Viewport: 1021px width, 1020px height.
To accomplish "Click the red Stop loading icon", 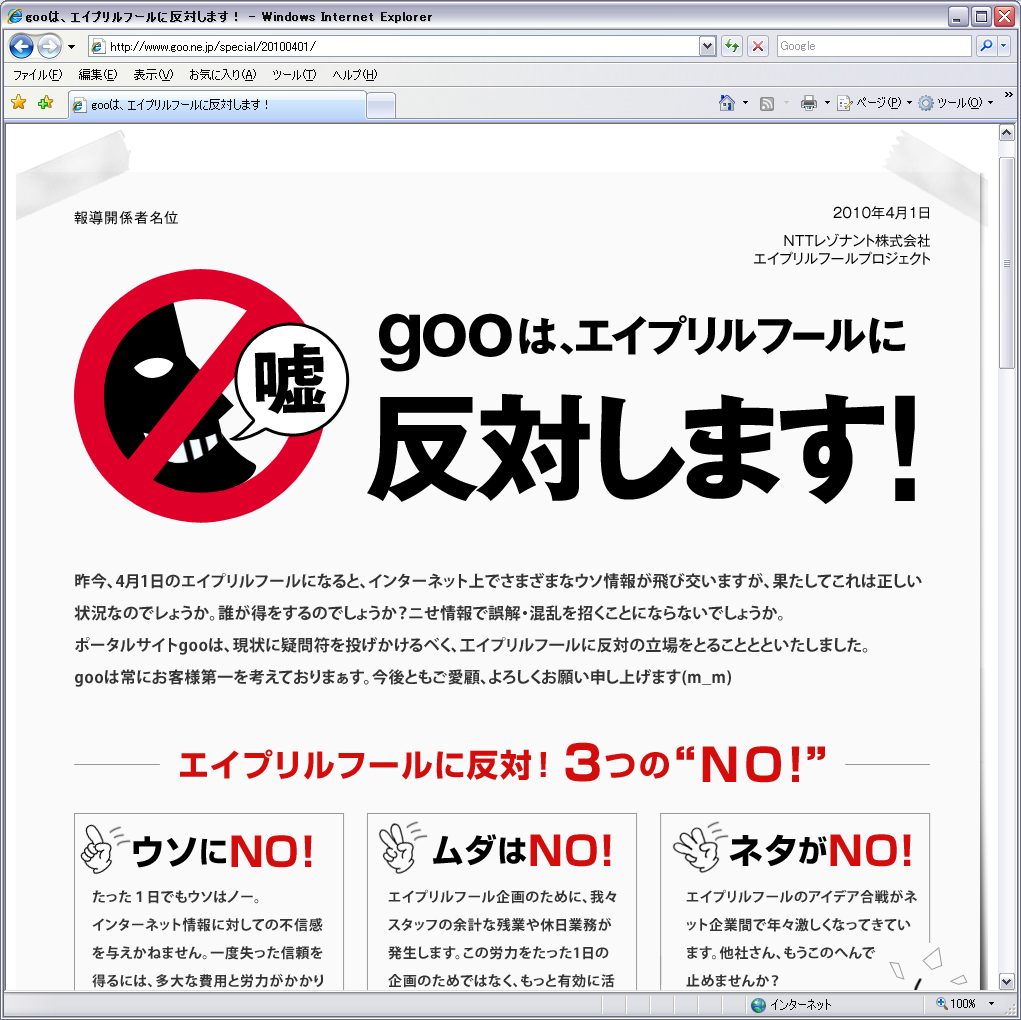I will (758, 46).
